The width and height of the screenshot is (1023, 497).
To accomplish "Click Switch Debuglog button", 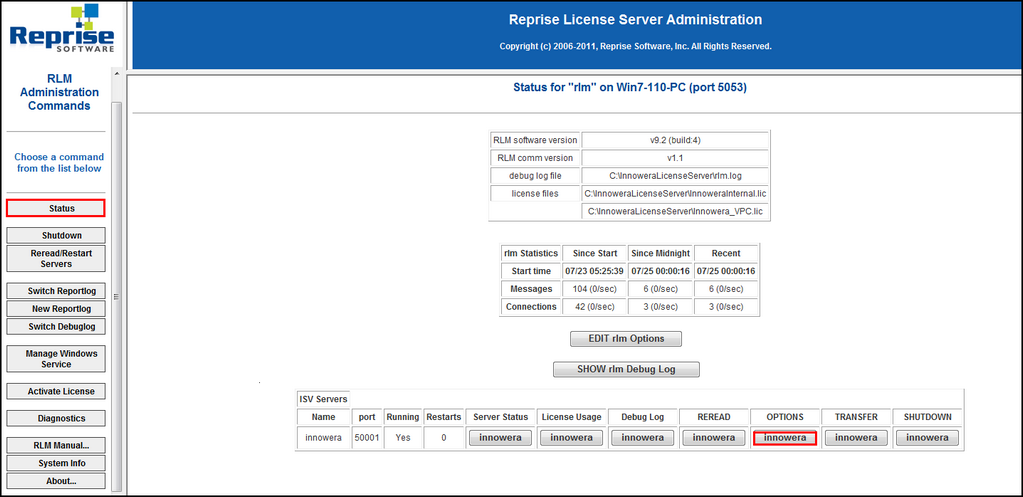I will click(x=55, y=326).
